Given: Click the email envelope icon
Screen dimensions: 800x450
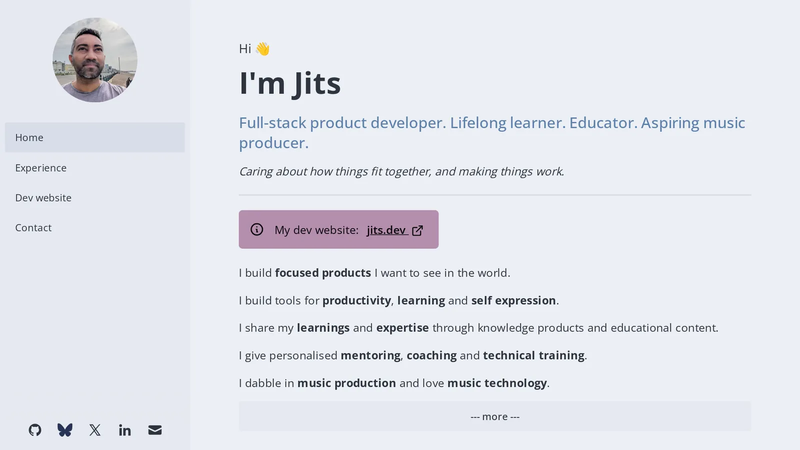Looking at the screenshot, I should (x=155, y=430).
